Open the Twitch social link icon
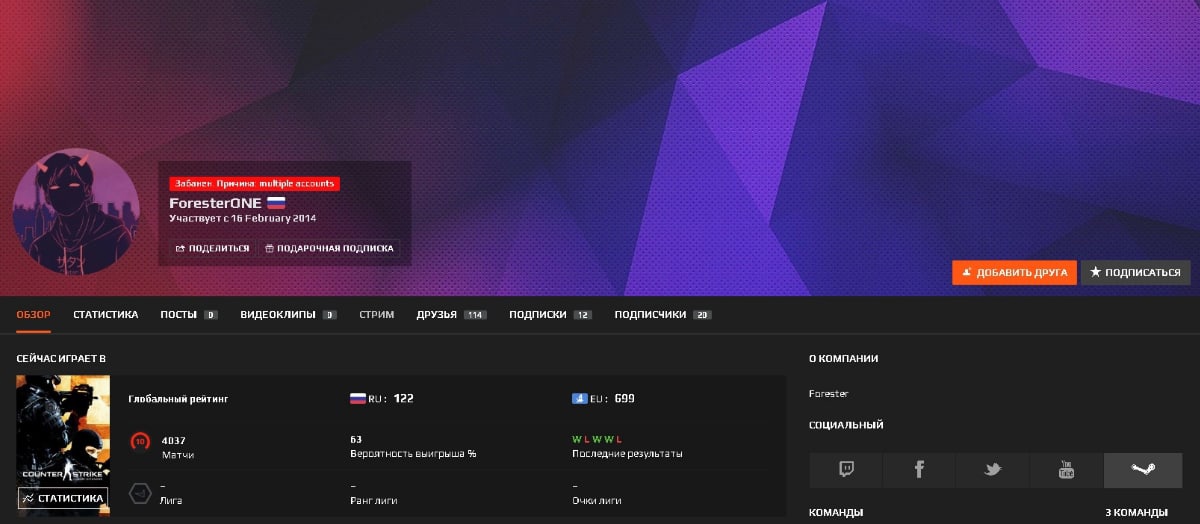The image size is (1200, 524). click(845, 470)
